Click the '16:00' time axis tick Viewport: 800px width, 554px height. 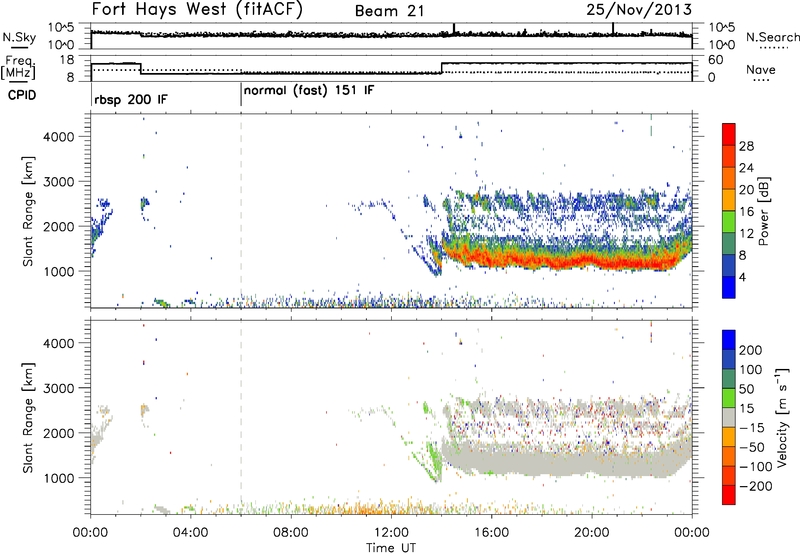(x=491, y=533)
